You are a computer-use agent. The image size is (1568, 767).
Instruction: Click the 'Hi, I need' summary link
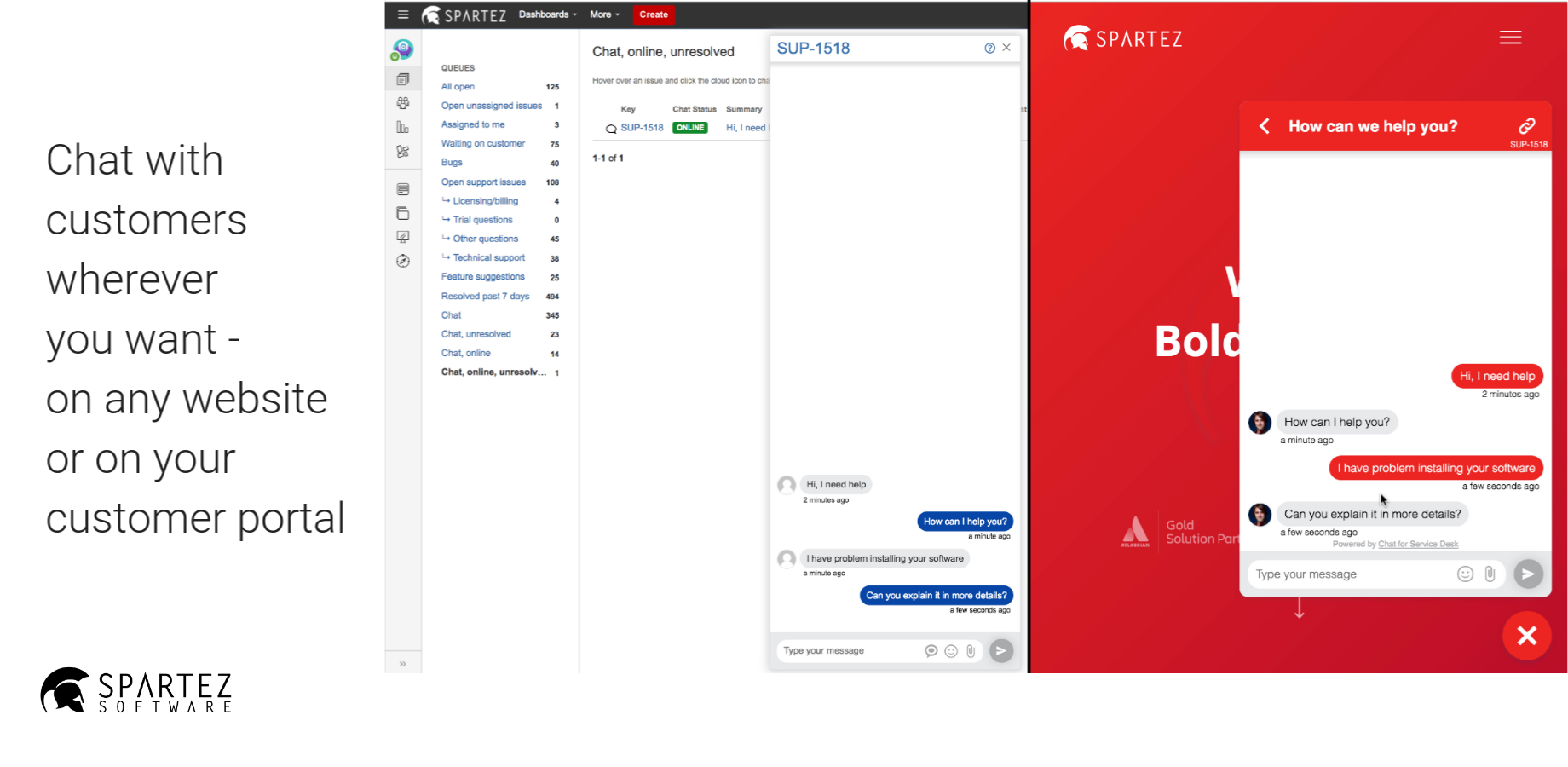pyautogui.click(x=747, y=128)
